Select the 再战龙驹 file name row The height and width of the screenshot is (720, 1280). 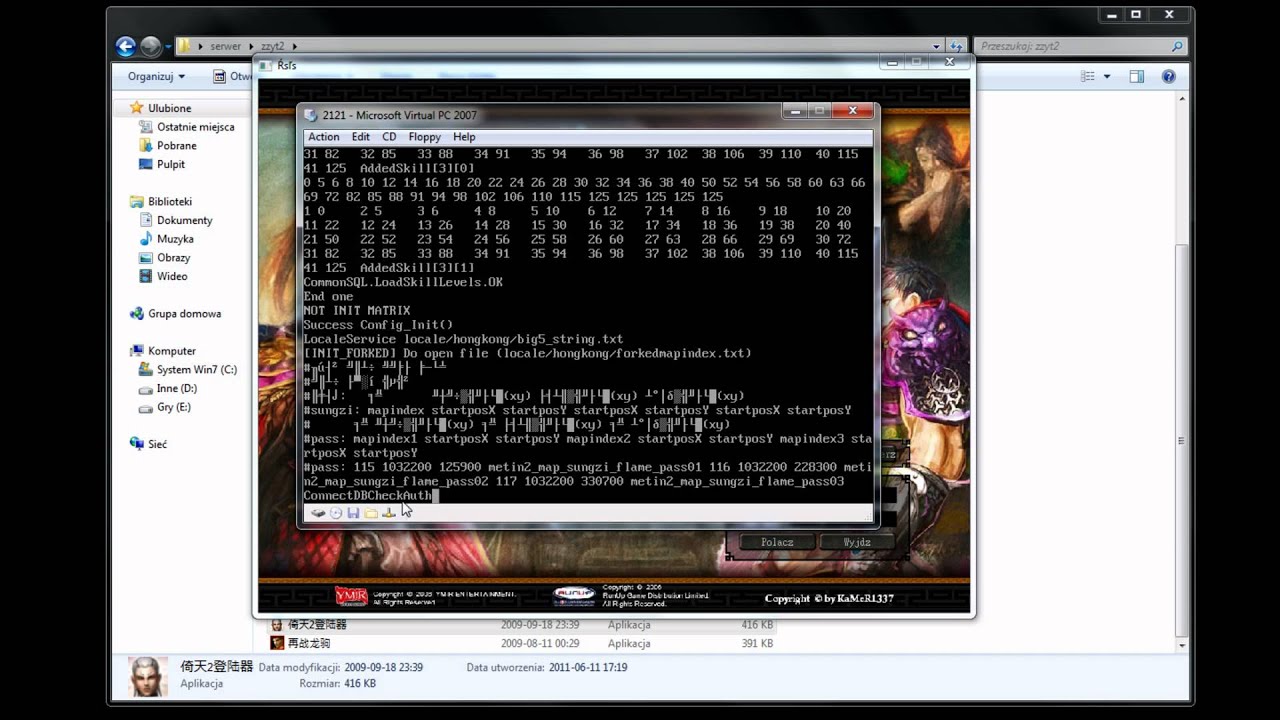coord(309,643)
